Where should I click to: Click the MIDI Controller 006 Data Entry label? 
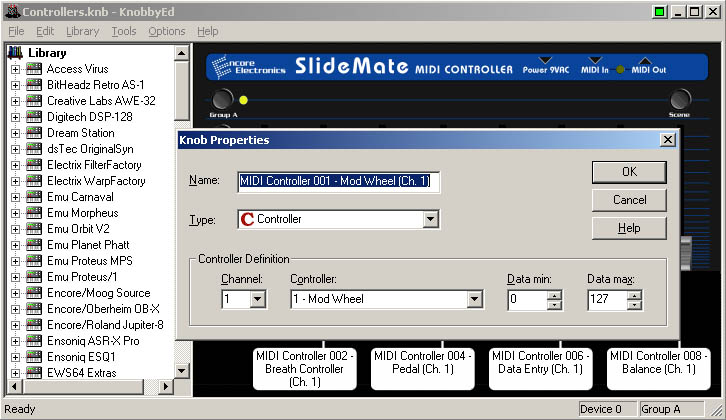[x=540, y=369]
